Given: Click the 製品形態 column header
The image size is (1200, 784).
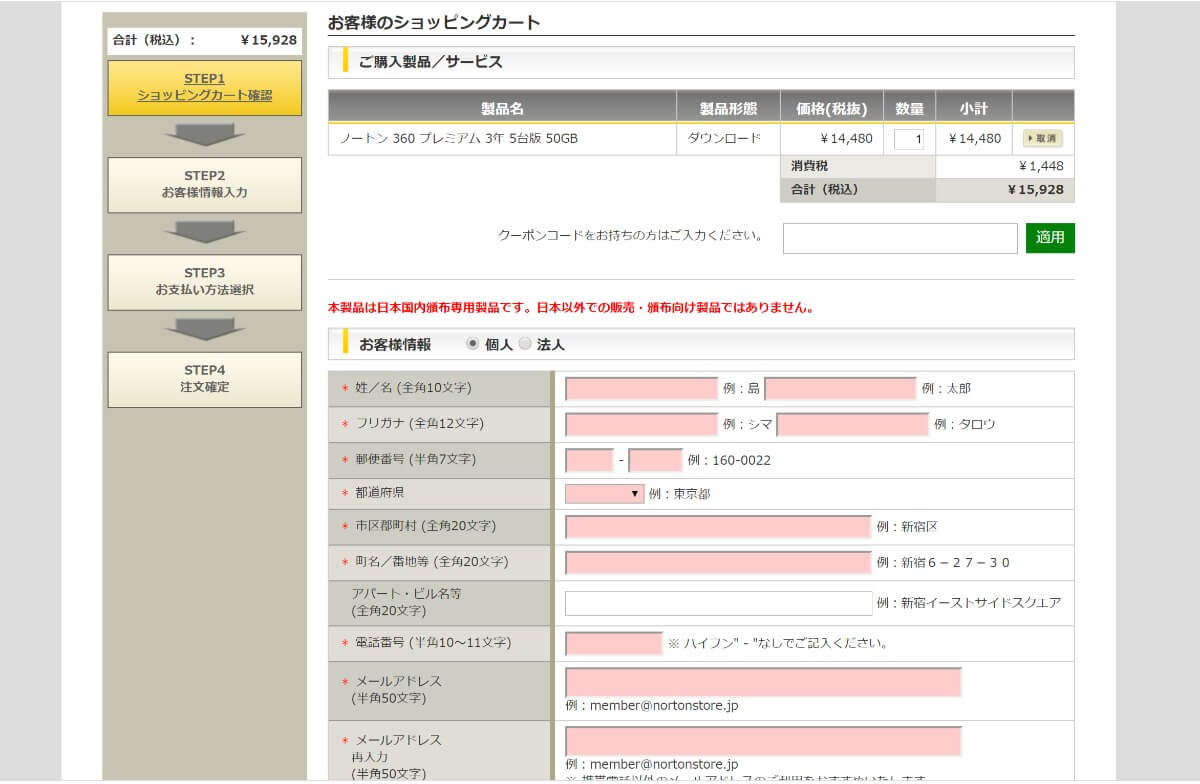Looking at the screenshot, I should (728, 107).
